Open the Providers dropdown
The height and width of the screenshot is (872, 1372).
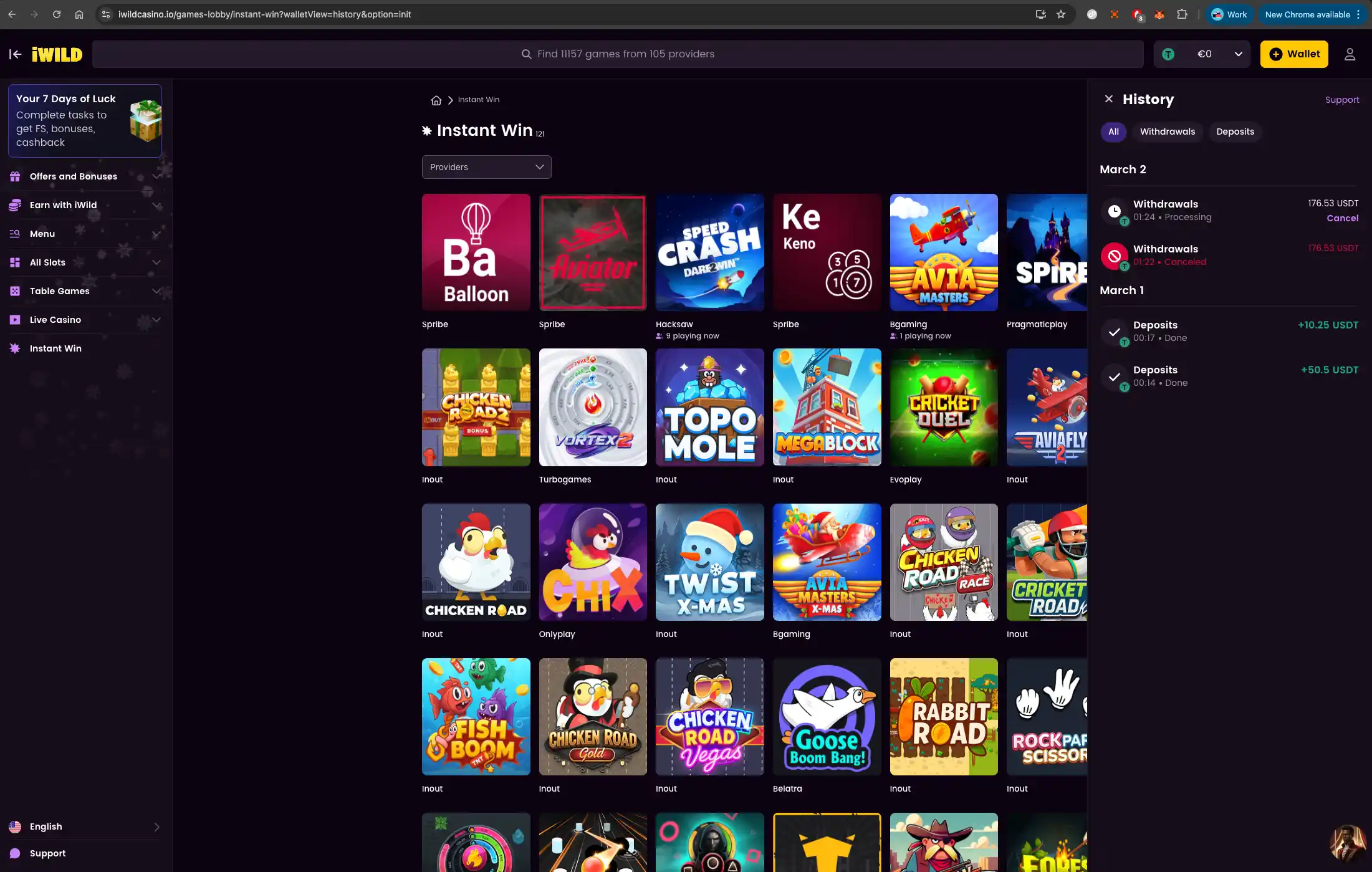[x=486, y=167]
